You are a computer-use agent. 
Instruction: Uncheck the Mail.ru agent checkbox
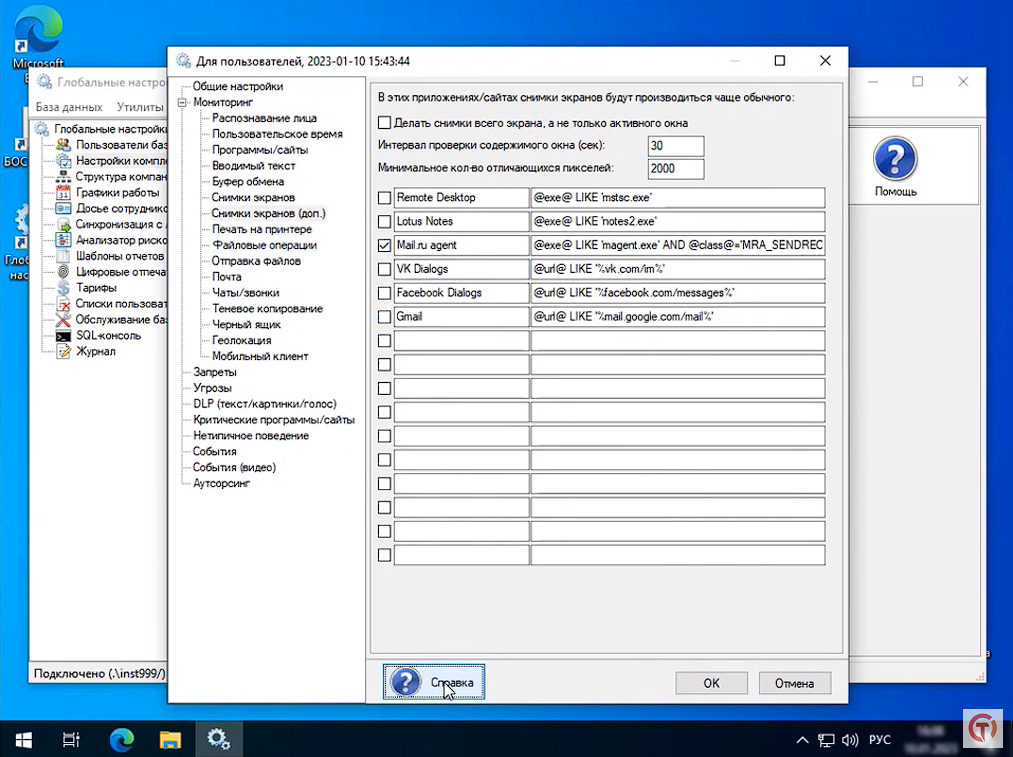click(384, 245)
